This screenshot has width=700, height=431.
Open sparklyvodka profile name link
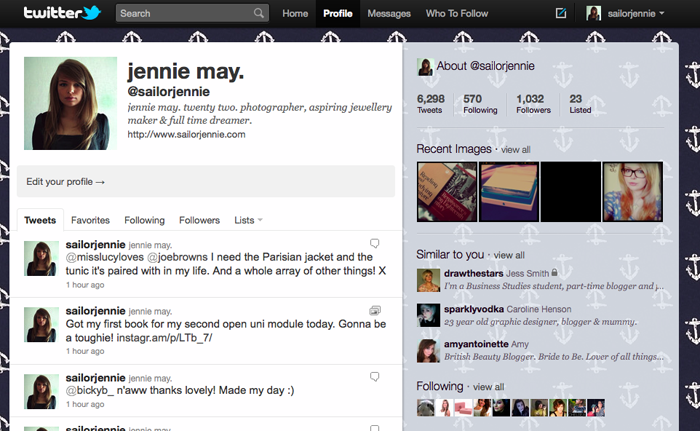474,309
